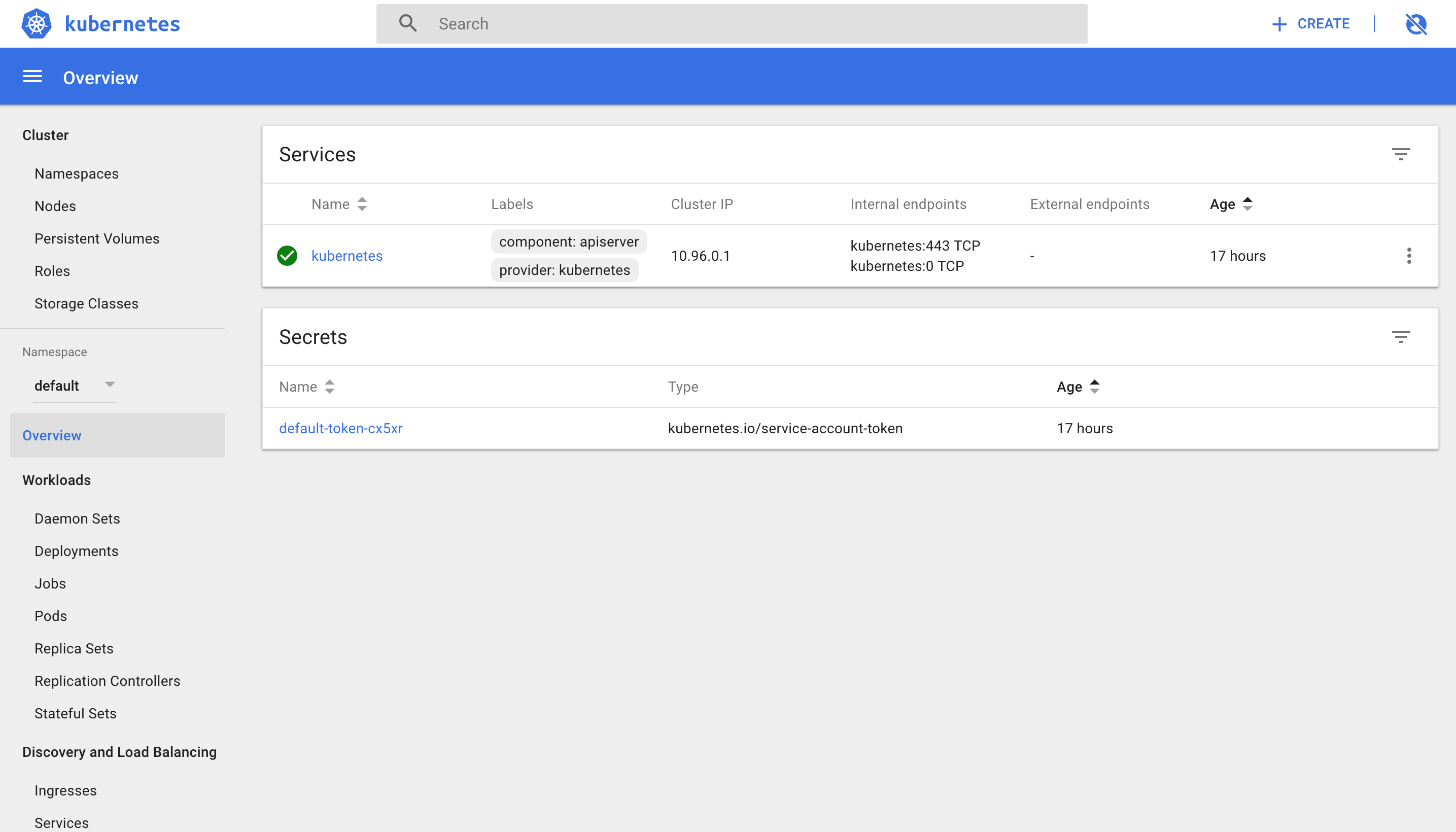Click the hamburger menu icon
This screenshot has height=832, width=1456.
[32, 78]
